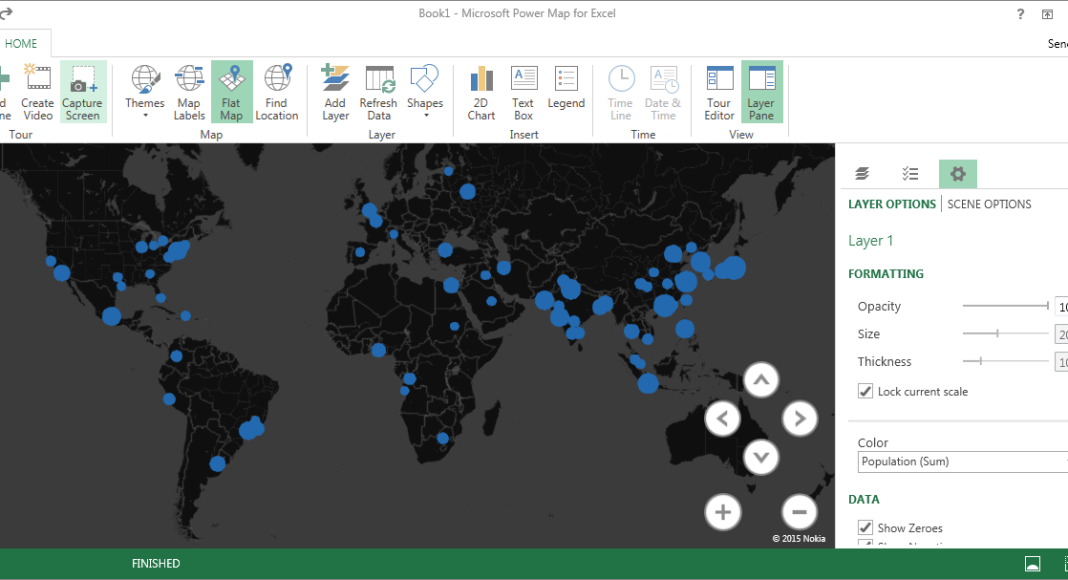Image resolution: width=1068 pixels, height=580 pixels.
Task: Refresh Data for the map
Action: tap(379, 93)
